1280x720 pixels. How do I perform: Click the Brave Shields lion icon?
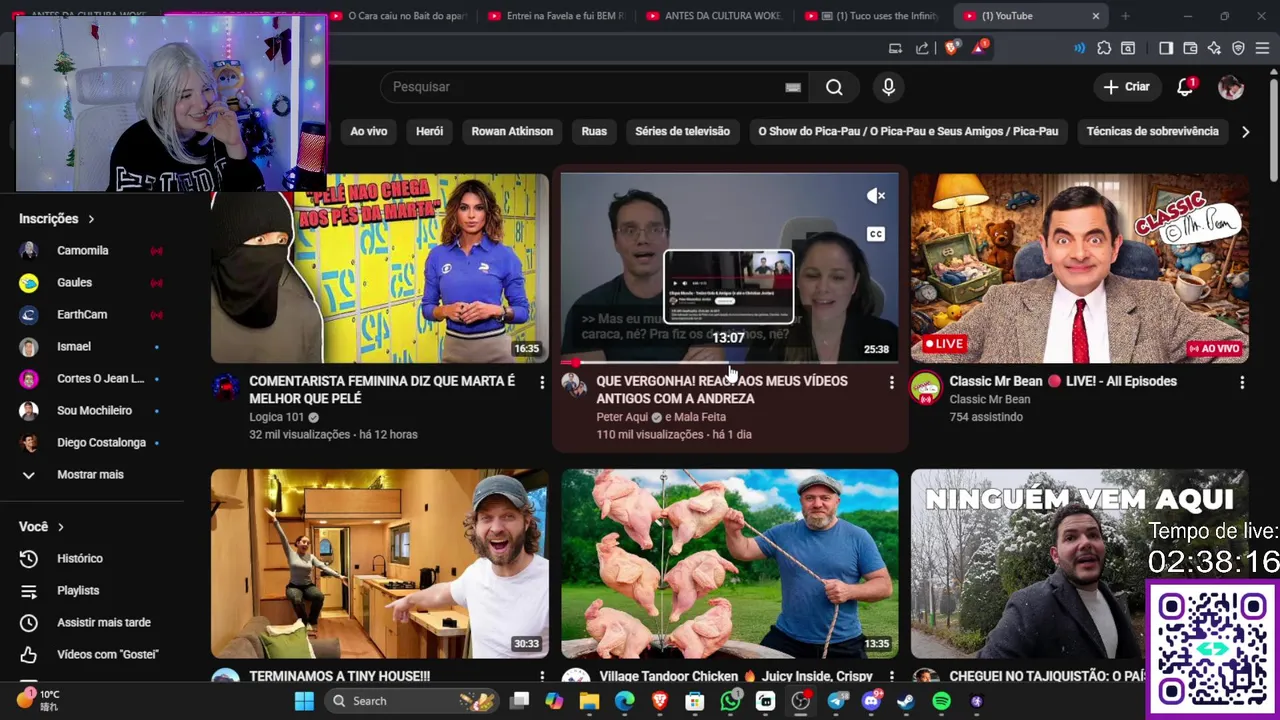point(951,48)
